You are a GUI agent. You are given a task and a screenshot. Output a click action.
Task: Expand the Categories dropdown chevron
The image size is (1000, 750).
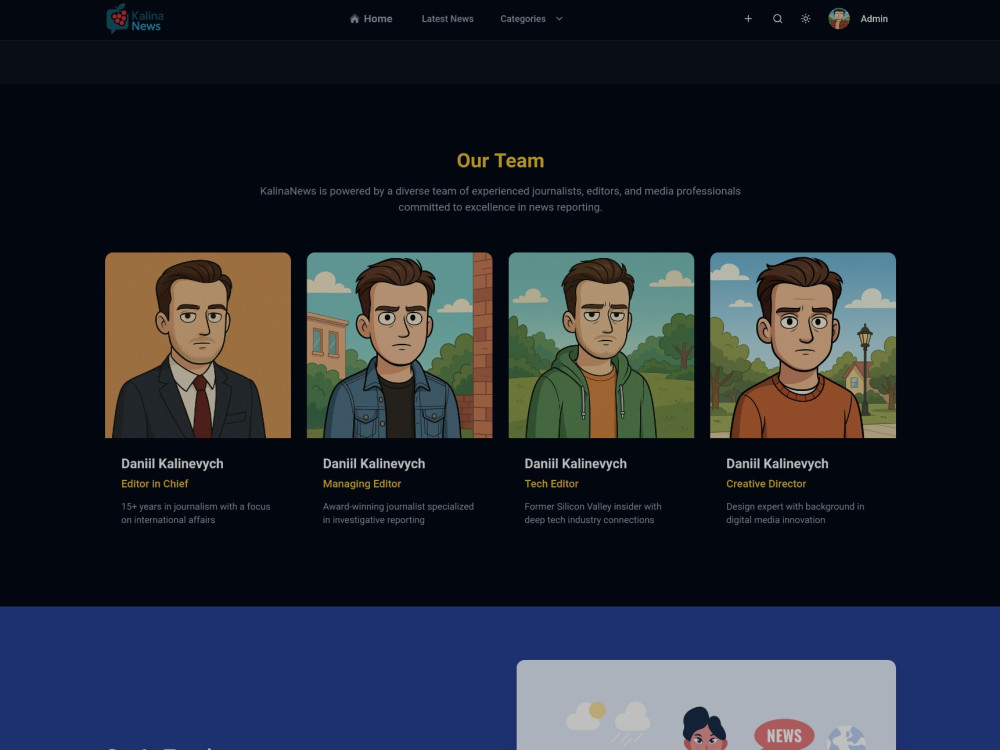click(x=559, y=19)
